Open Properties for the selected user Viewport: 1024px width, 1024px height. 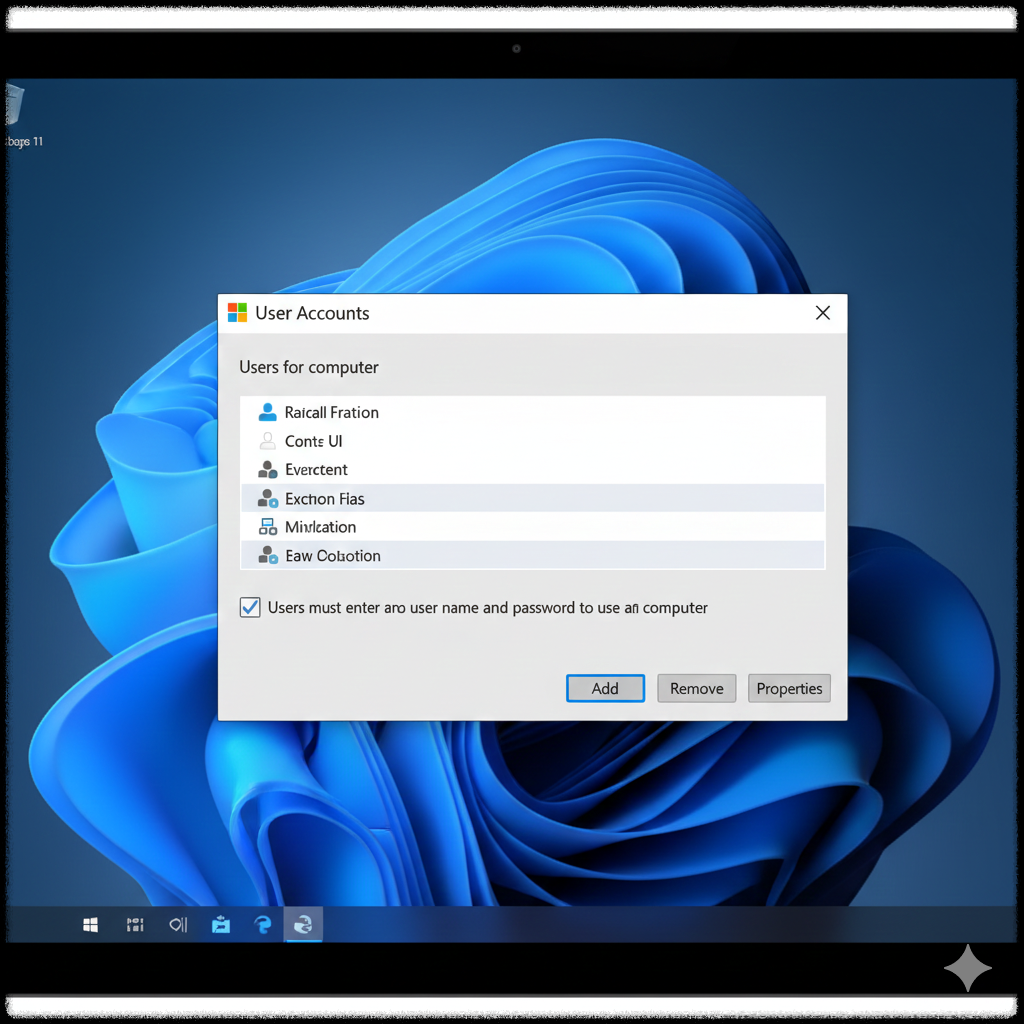tap(789, 688)
